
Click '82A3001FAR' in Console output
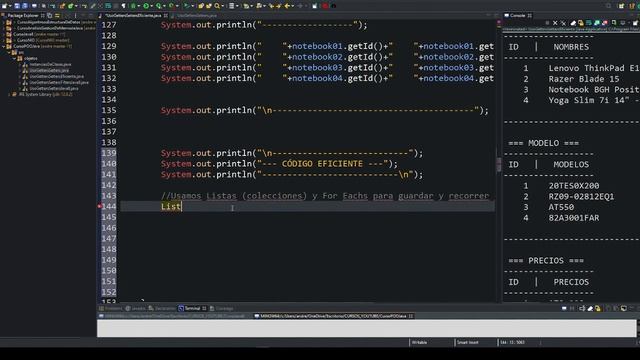tap(573, 218)
